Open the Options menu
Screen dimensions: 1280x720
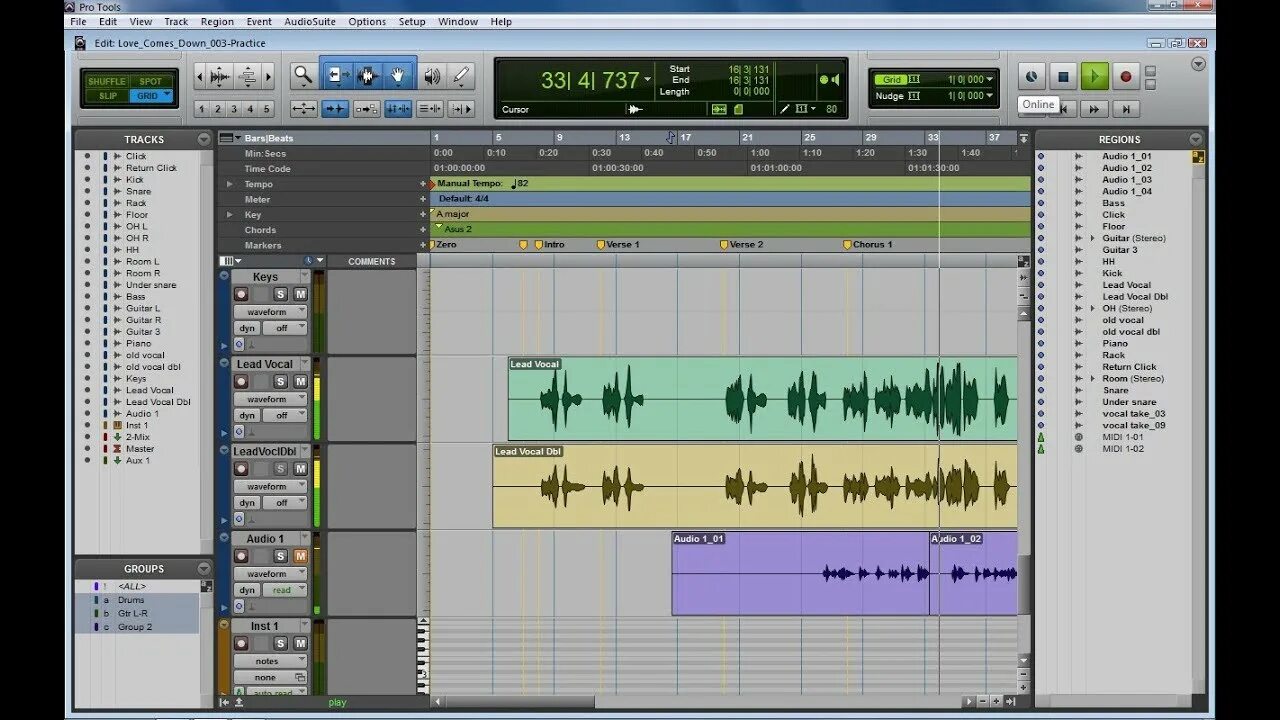click(367, 21)
